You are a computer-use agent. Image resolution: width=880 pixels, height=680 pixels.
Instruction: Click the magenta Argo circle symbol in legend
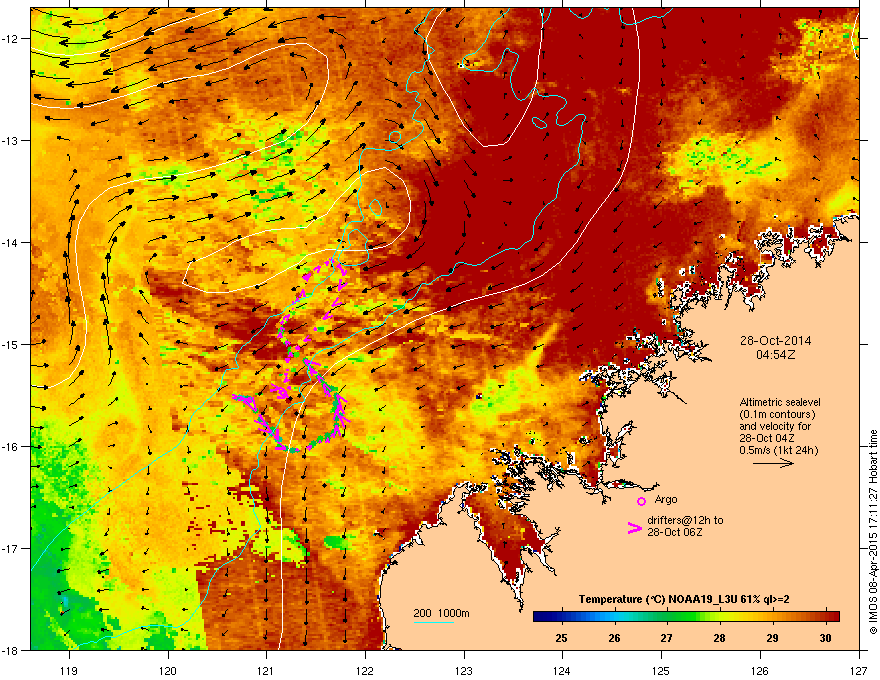(x=641, y=501)
